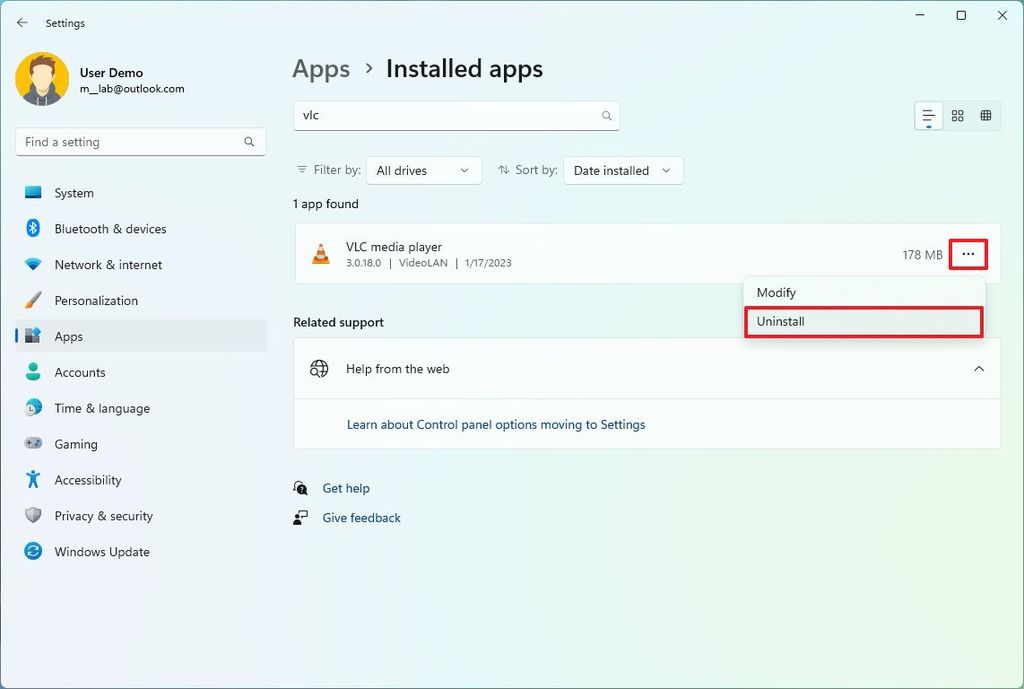Open the VLC three-dots options menu

968,255
